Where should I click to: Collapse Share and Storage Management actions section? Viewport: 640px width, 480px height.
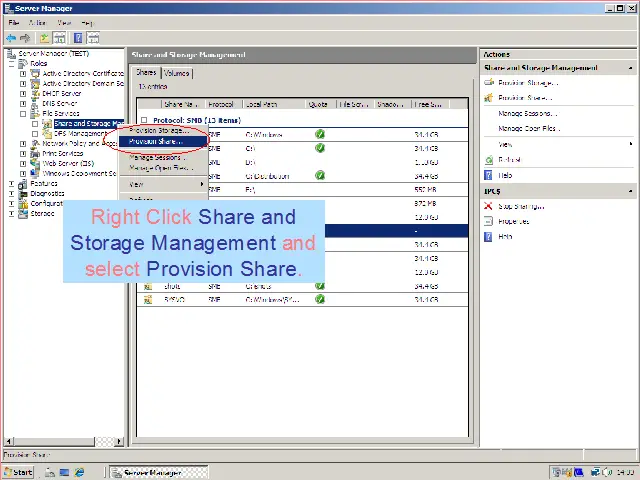point(631,68)
